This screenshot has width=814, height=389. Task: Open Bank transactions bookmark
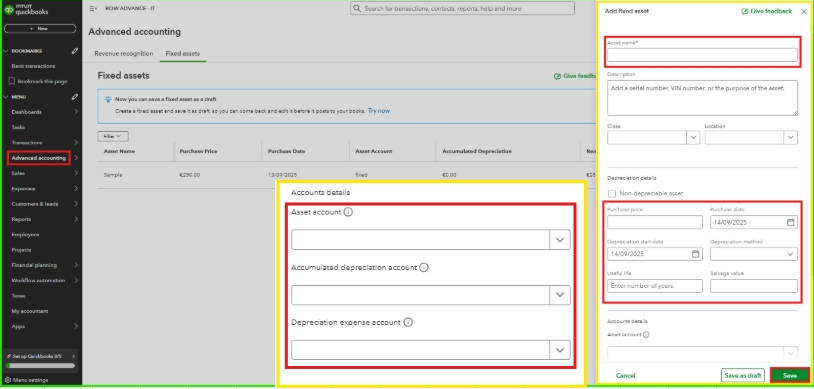[33, 66]
